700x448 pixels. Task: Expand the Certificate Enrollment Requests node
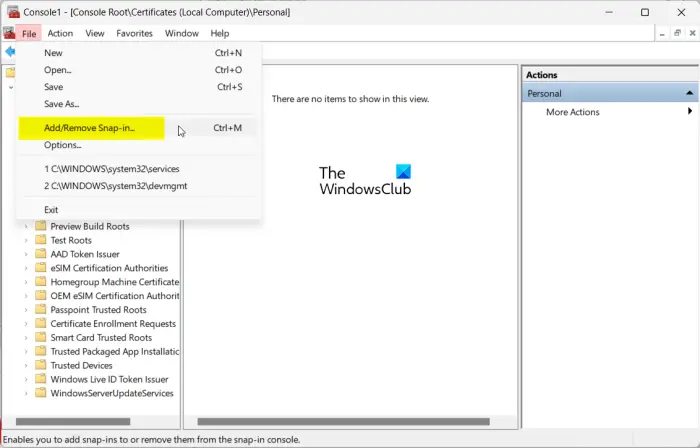pyautogui.click(x=26, y=324)
